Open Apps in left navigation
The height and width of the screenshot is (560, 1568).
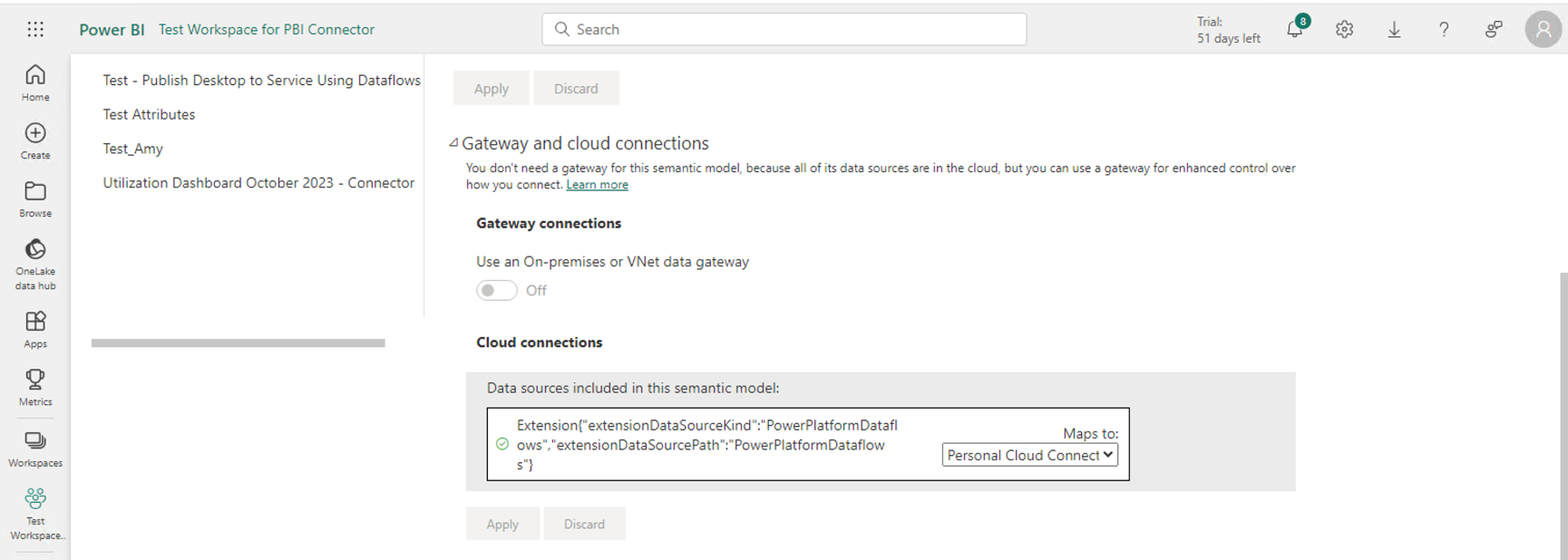click(35, 329)
